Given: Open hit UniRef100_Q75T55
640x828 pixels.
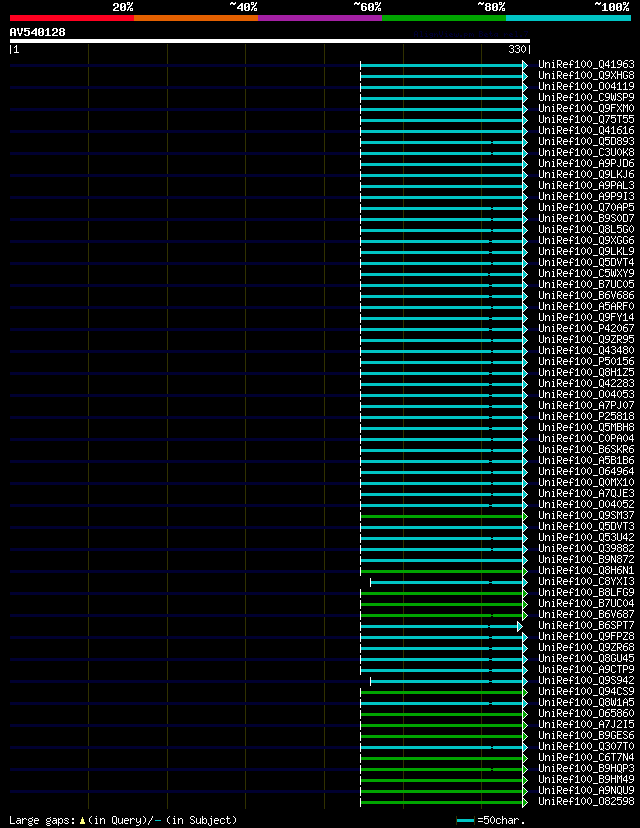Looking at the screenshot, I should pyautogui.click(x=586, y=119).
